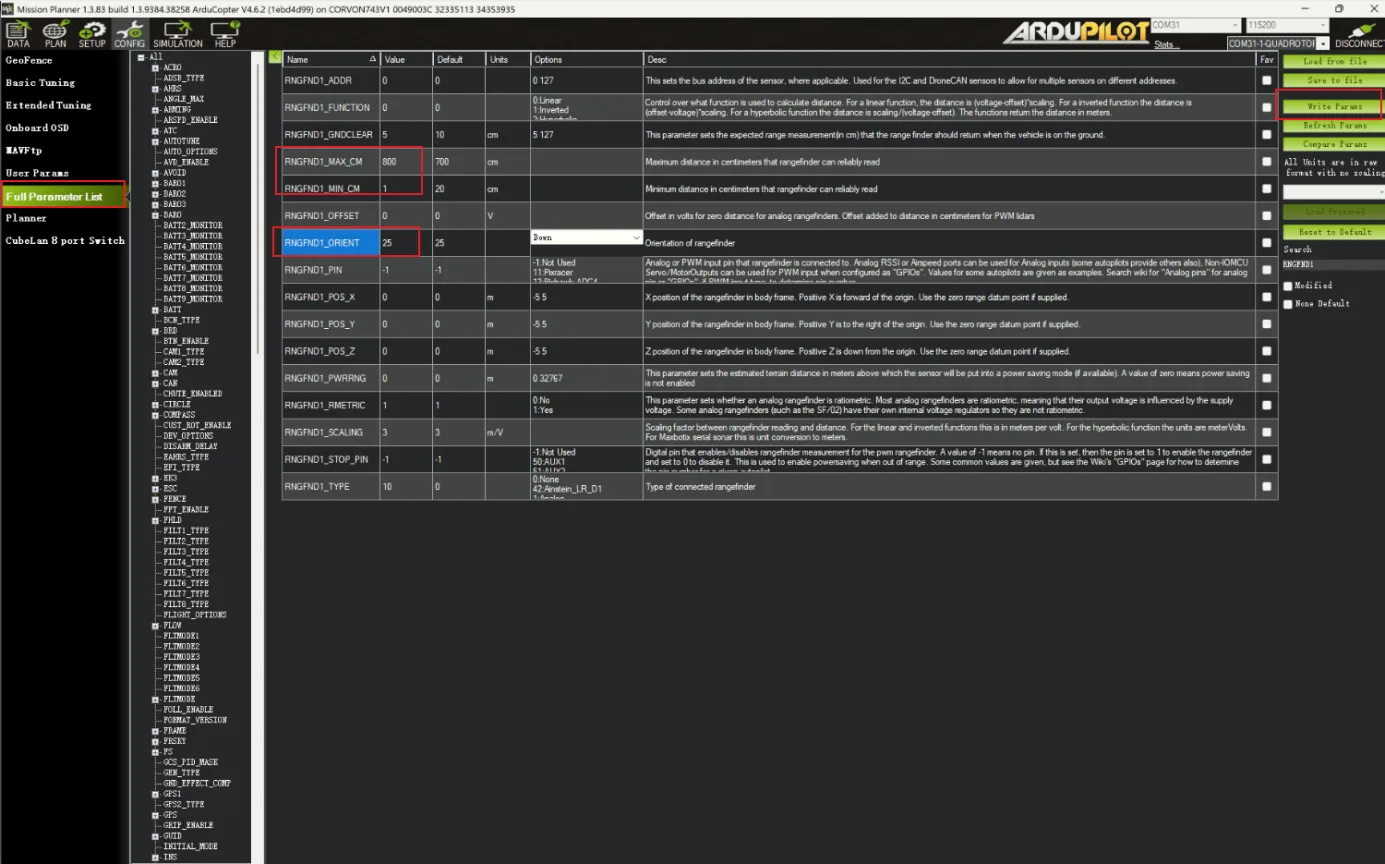Open the HELP icon

pyautogui.click(x=225, y=35)
